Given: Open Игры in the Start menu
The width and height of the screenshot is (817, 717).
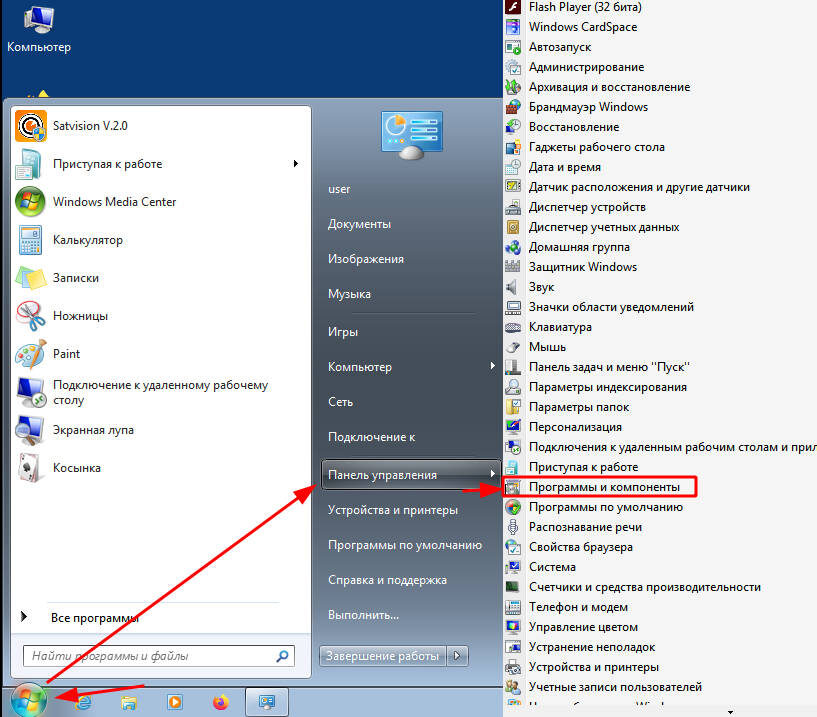Looking at the screenshot, I should pos(343,332).
